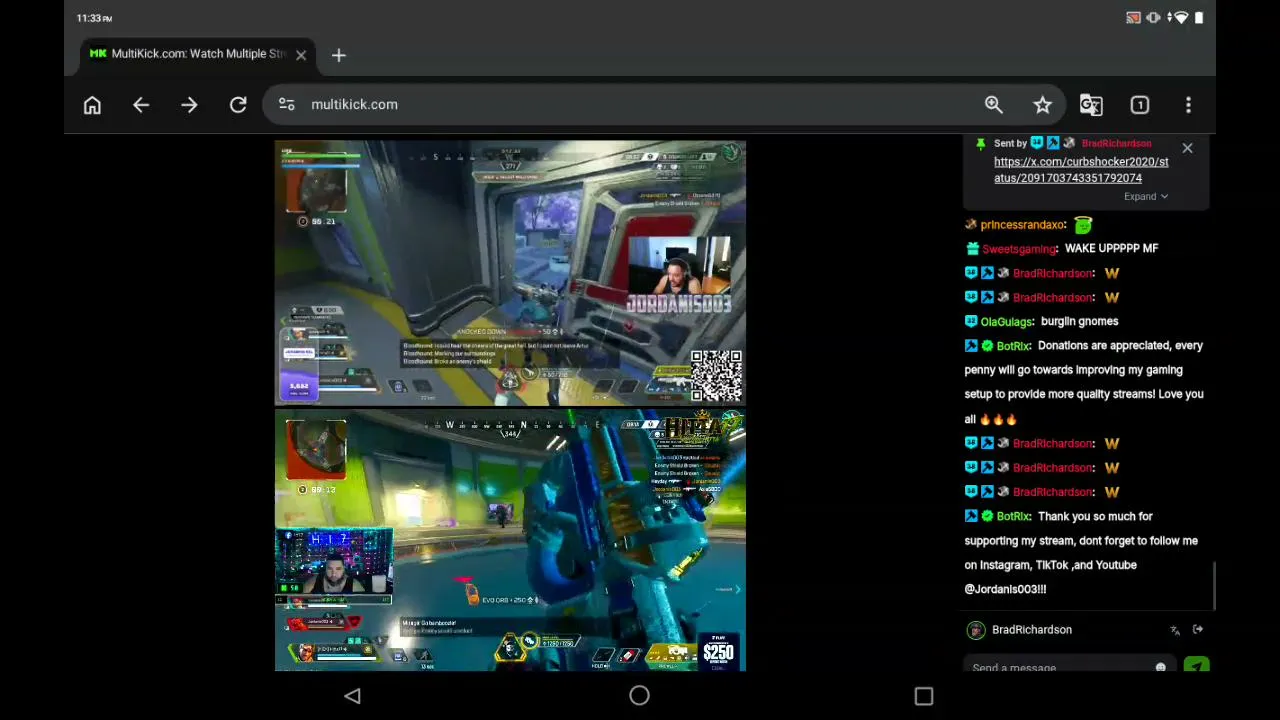Open the Google Translate icon

(x=1091, y=105)
